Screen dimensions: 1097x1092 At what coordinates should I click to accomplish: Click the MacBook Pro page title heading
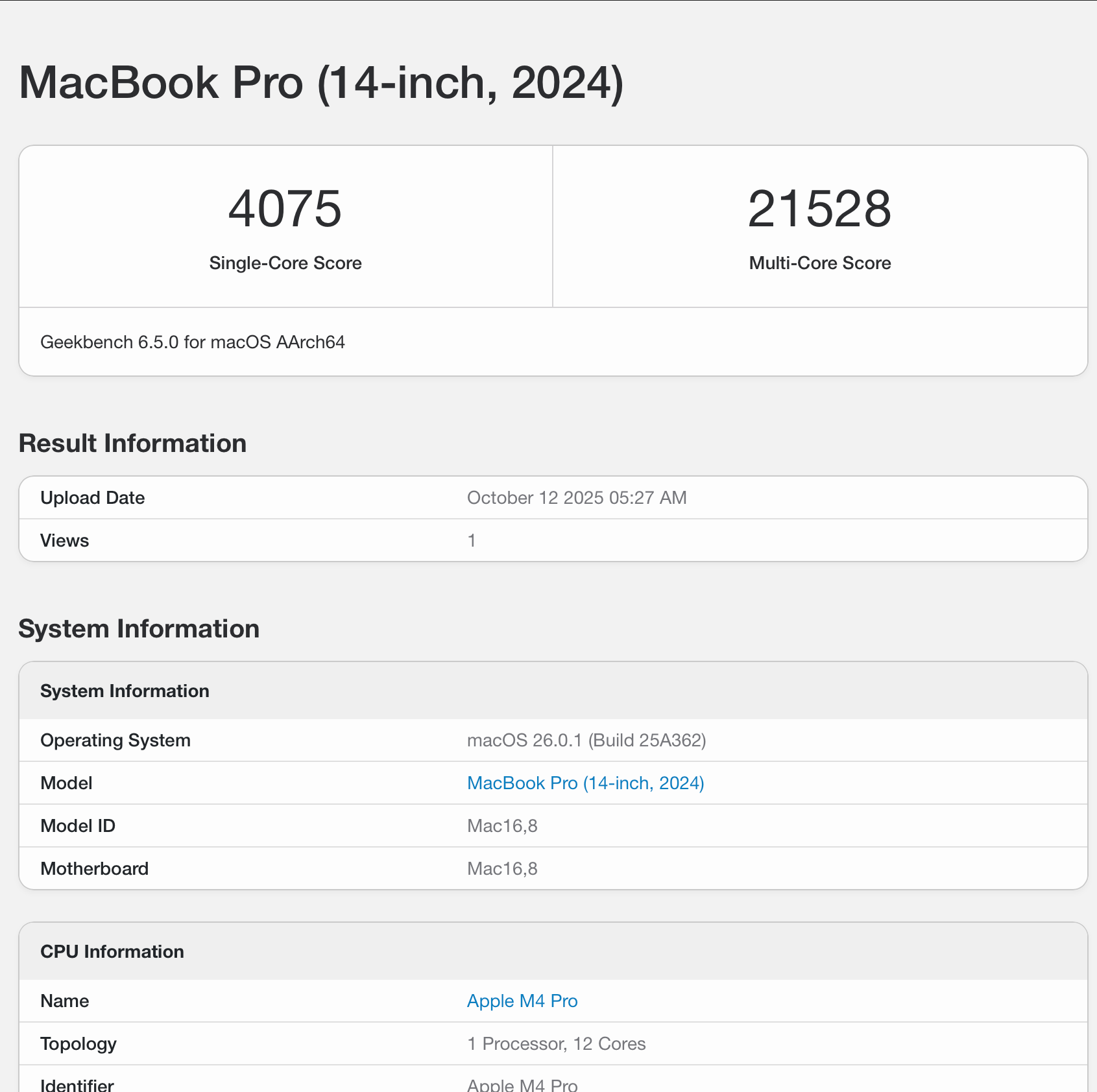tap(321, 83)
